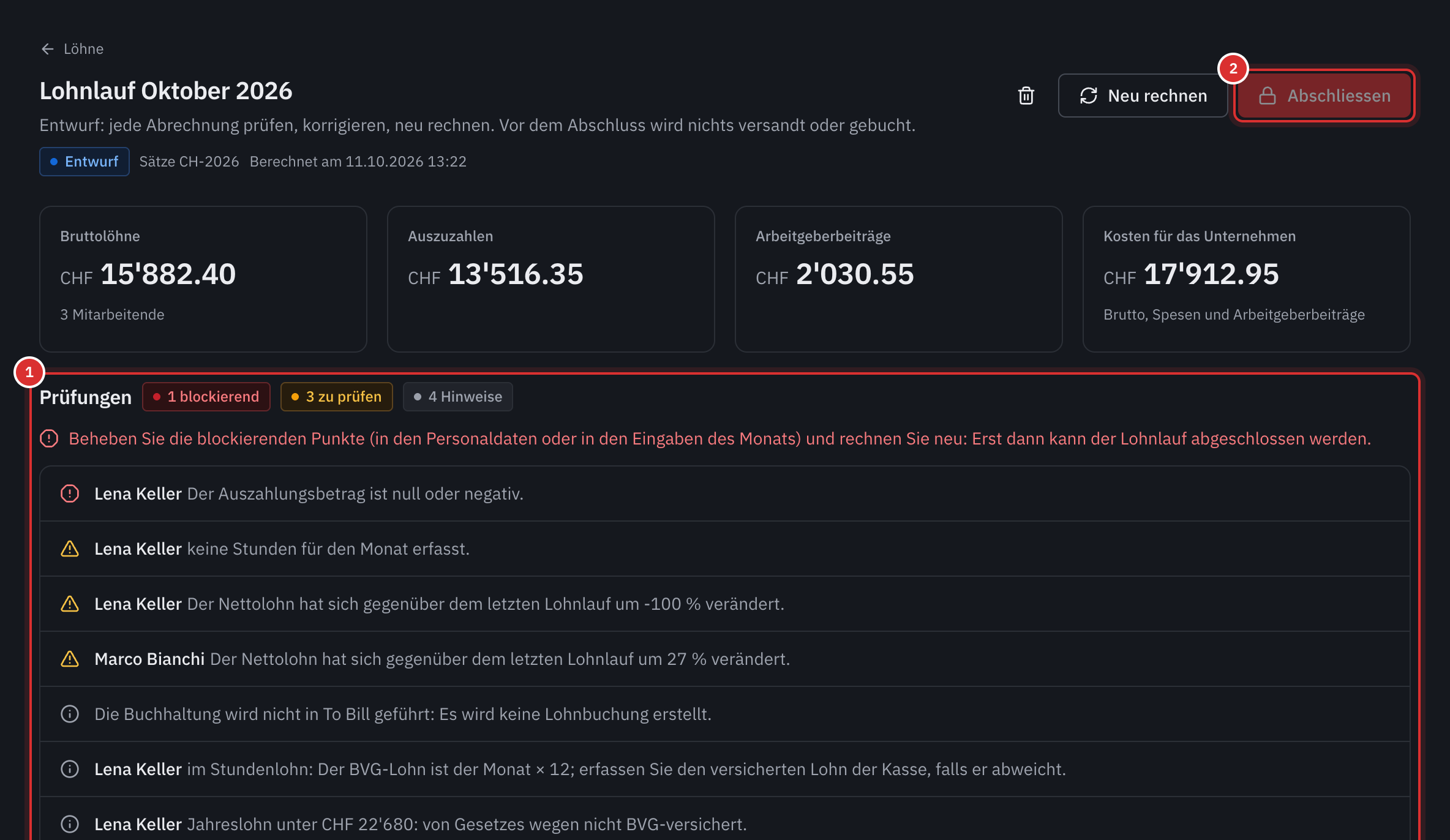Delete the payroll run with trash icon

click(1026, 96)
